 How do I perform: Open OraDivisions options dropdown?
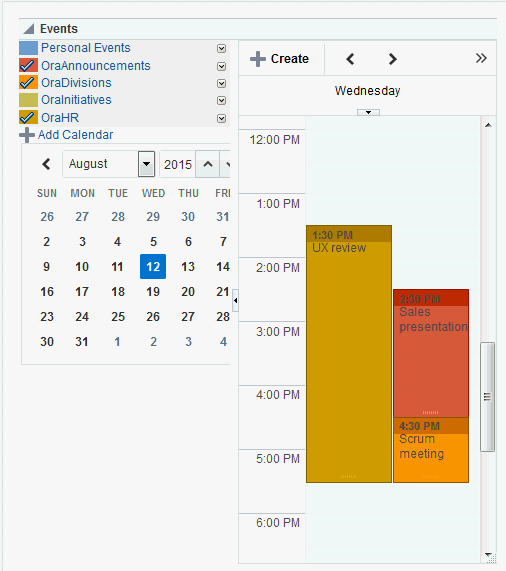(x=221, y=83)
